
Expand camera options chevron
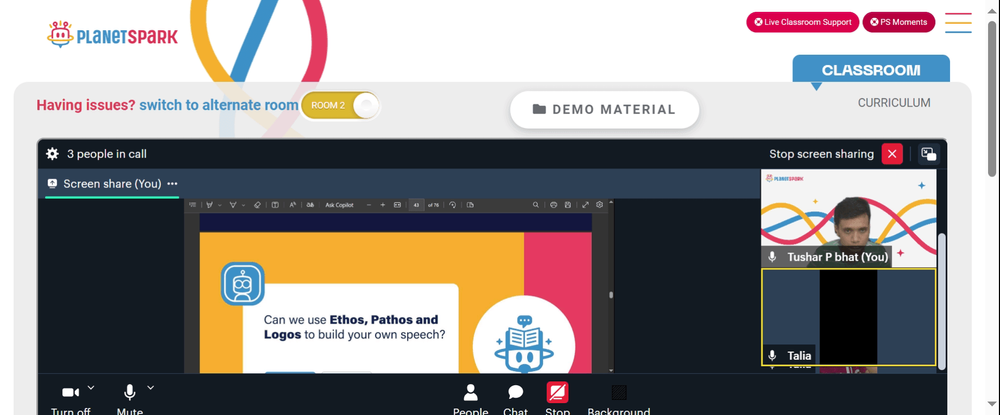click(91, 387)
